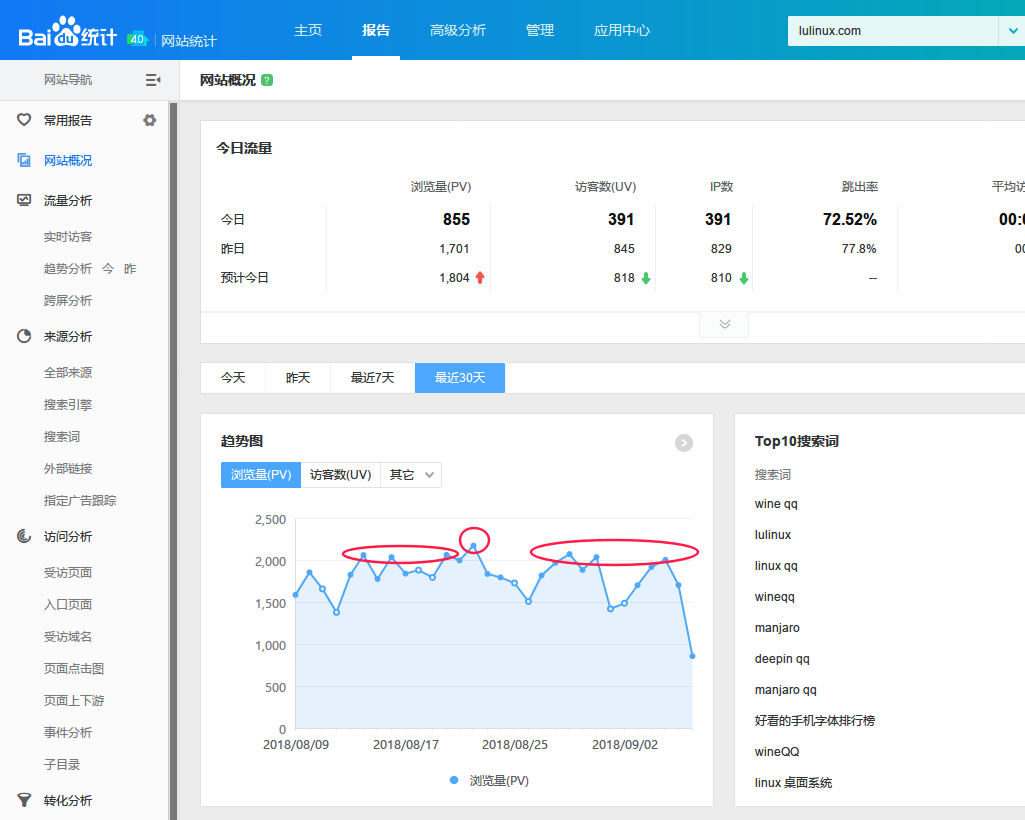This screenshot has width=1025, height=820.
Task: Expand the 访问分析 sidebar section
Action: pyautogui.click(x=68, y=537)
